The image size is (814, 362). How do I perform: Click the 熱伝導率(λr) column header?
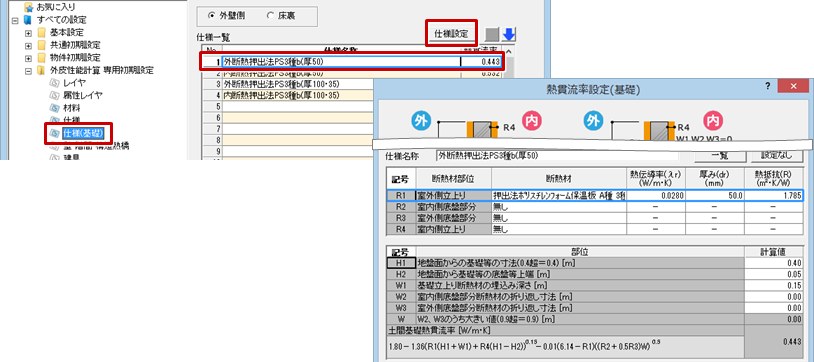pos(656,179)
